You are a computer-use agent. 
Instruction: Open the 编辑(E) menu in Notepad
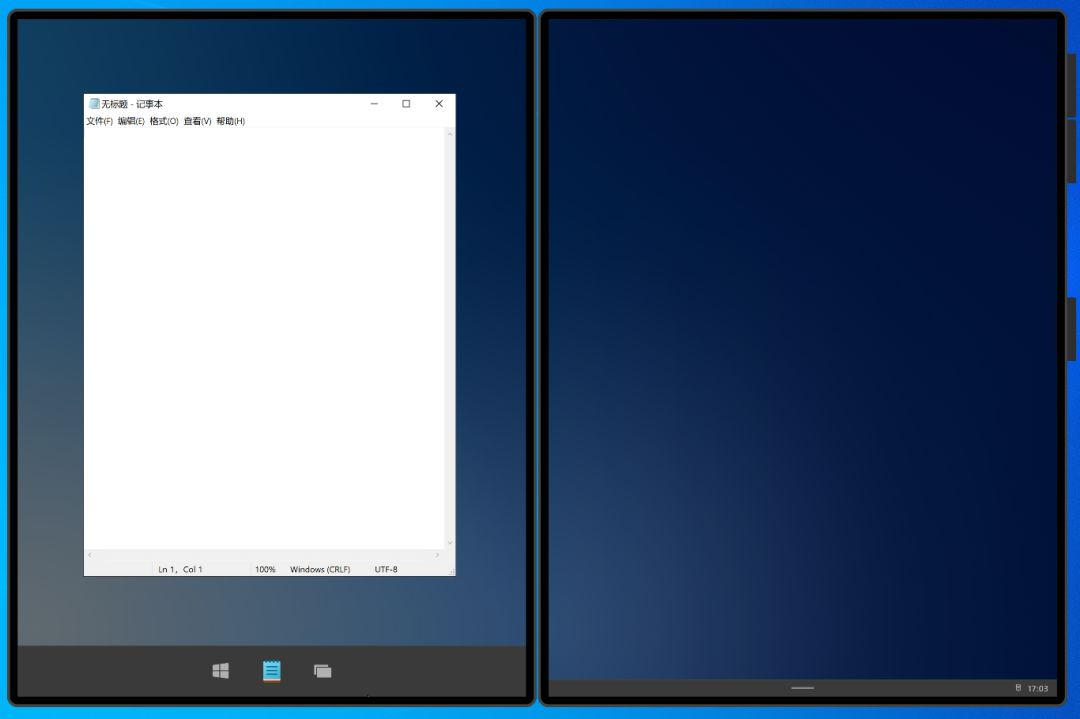click(131, 121)
